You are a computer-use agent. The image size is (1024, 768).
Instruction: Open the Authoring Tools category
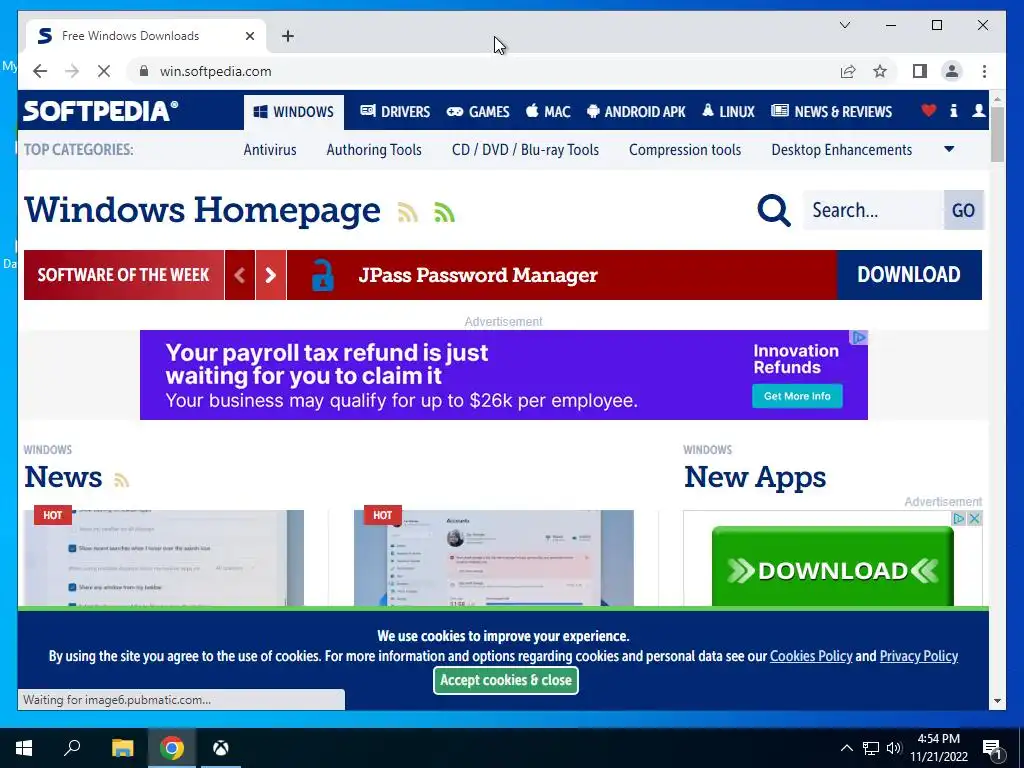click(x=374, y=150)
